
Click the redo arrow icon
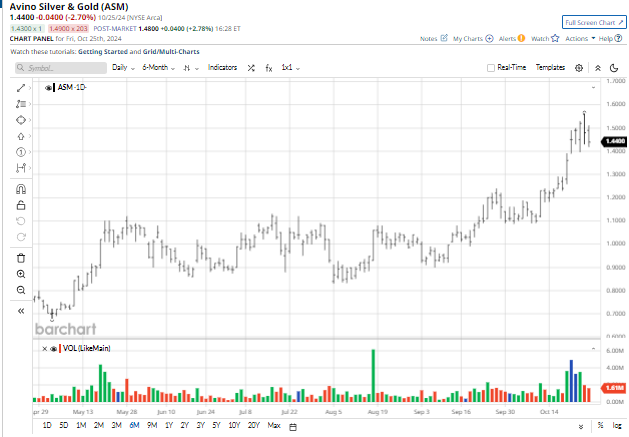click(21, 237)
